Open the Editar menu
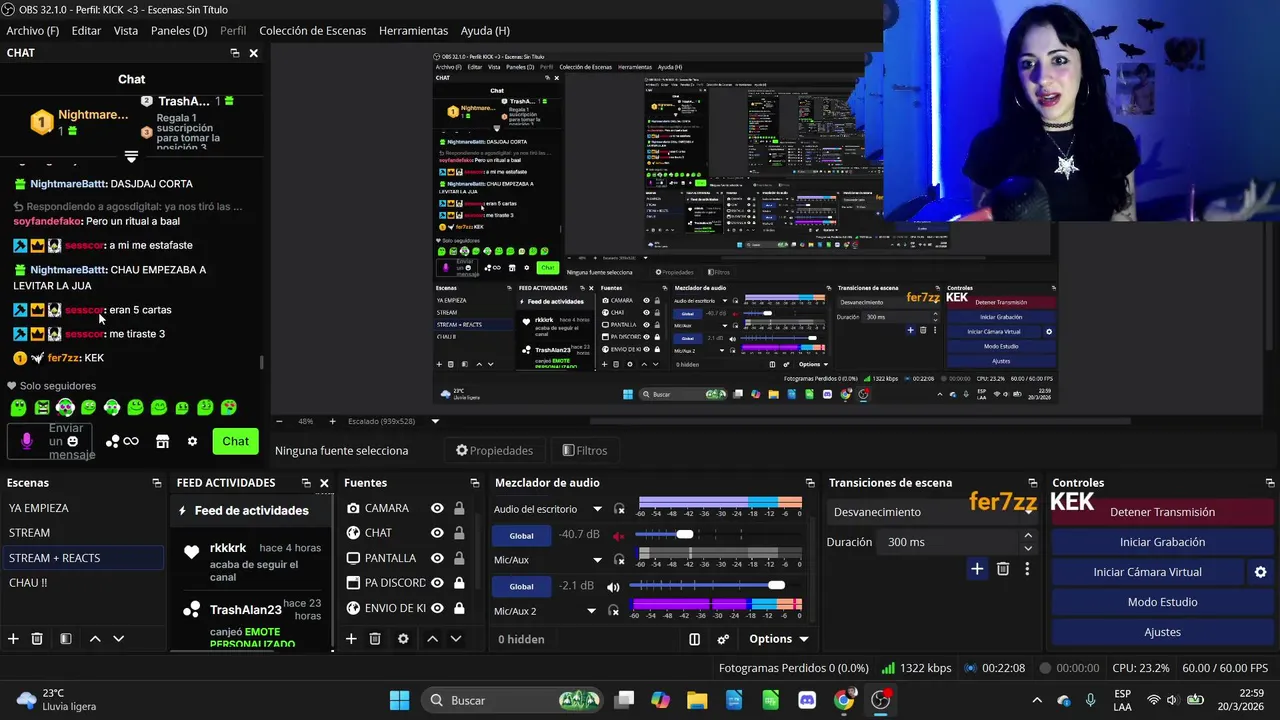 click(86, 31)
